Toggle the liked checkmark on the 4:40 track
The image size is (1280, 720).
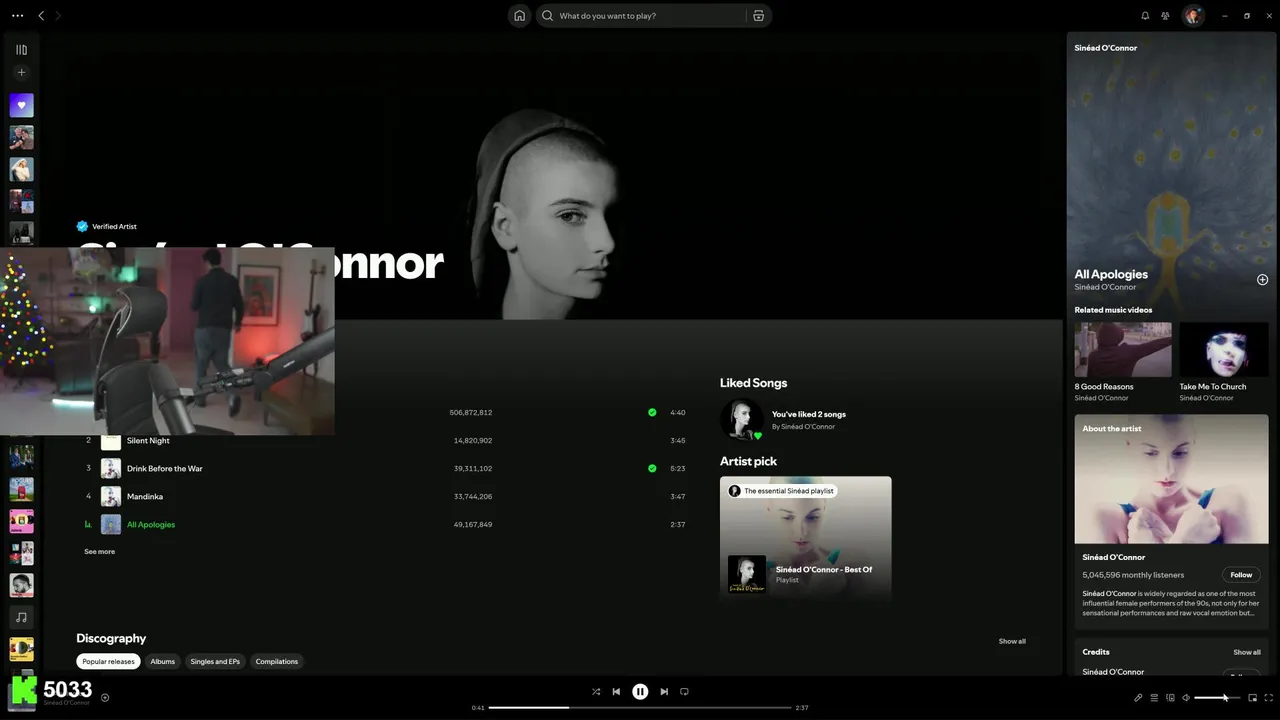coord(652,412)
